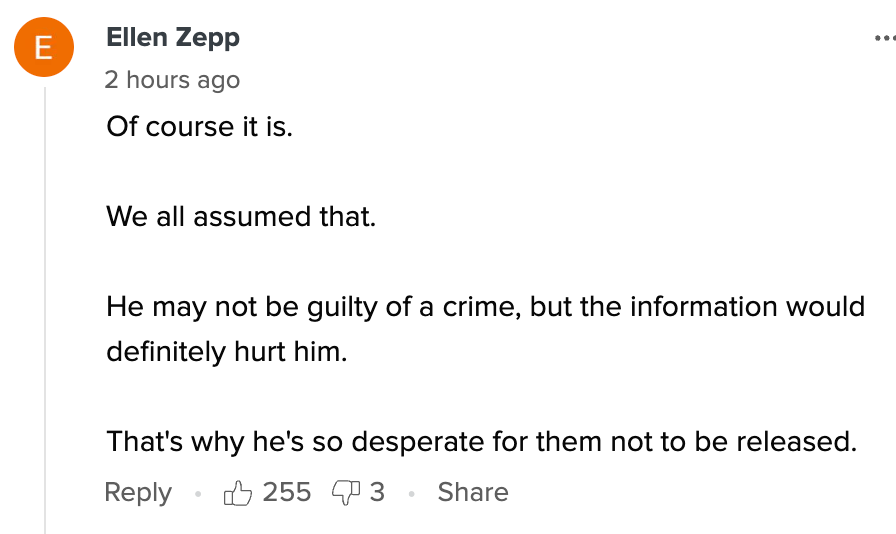Image resolution: width=896 pixels, height=534 pixels.
Task: Click the dot separator before Share
Action: pyautogui.click(x=411, y=493)
